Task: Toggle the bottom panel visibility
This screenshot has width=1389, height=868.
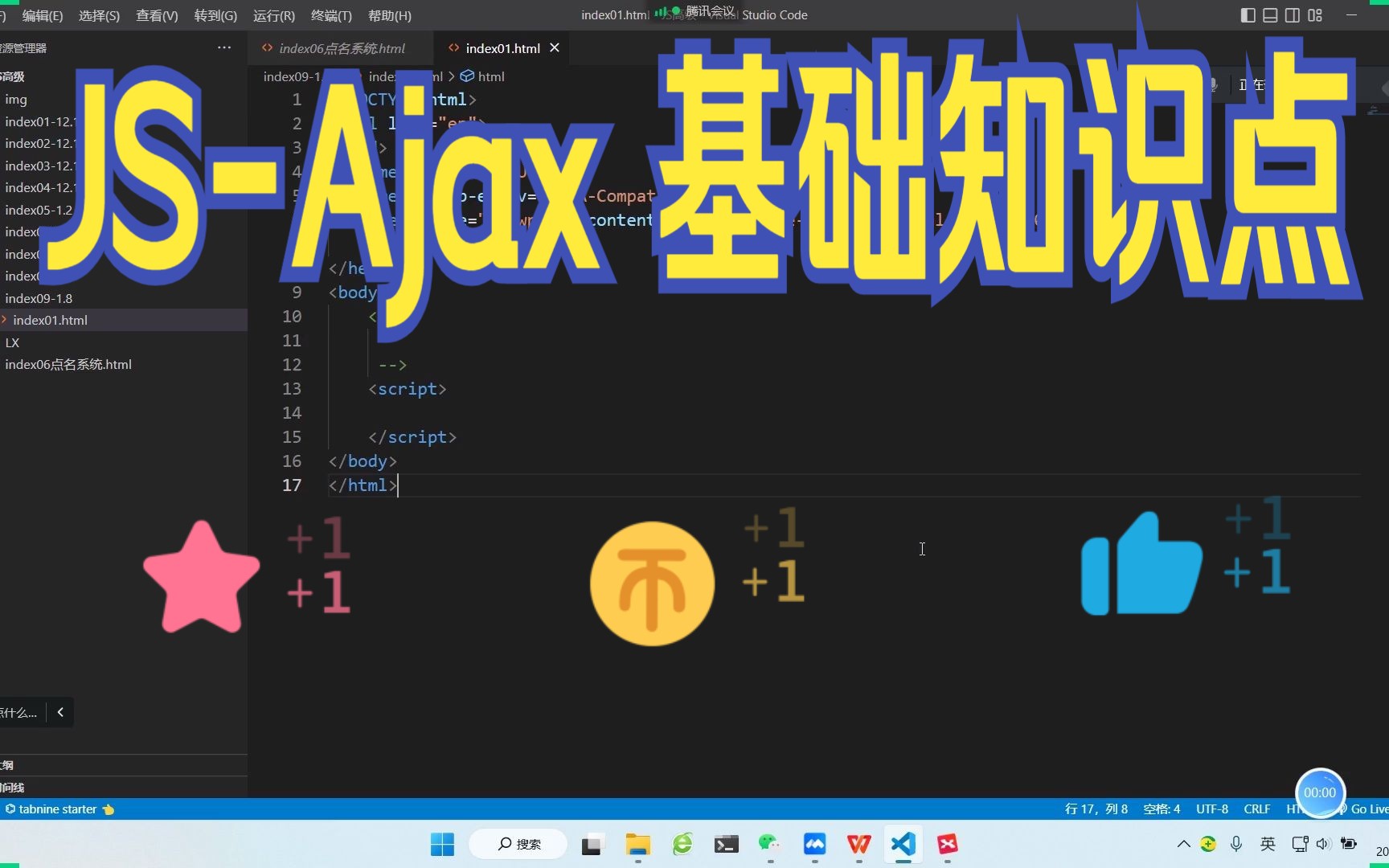Action: point(1270,14)
